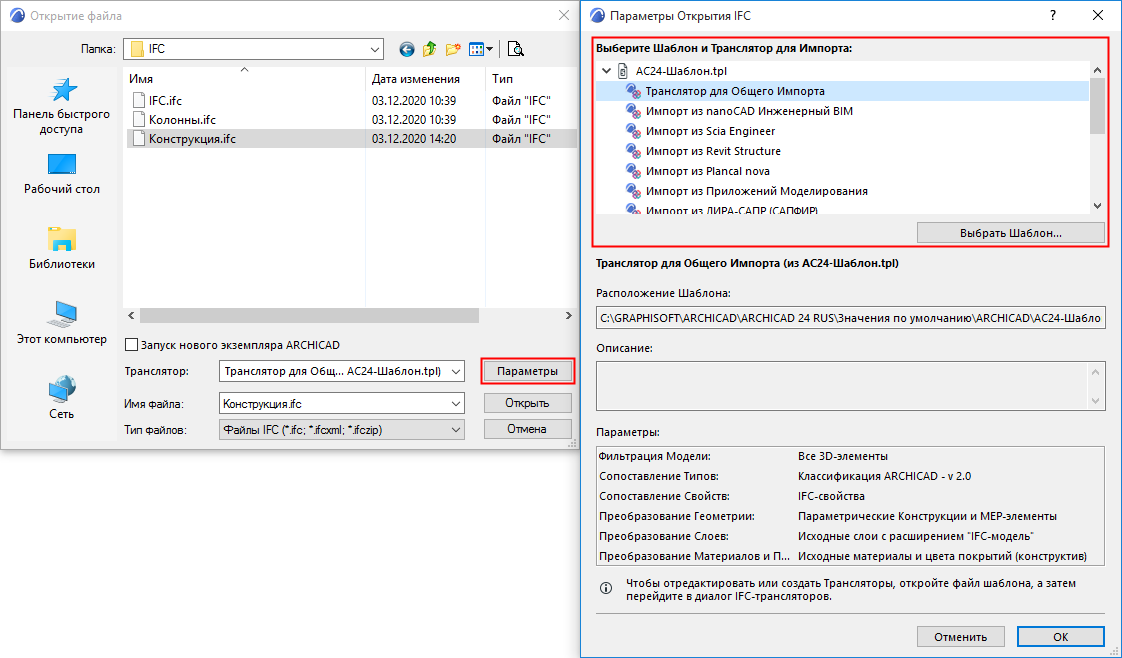Click the Описание text area
Screen dimensions: 1122x658
coord(850,386)
